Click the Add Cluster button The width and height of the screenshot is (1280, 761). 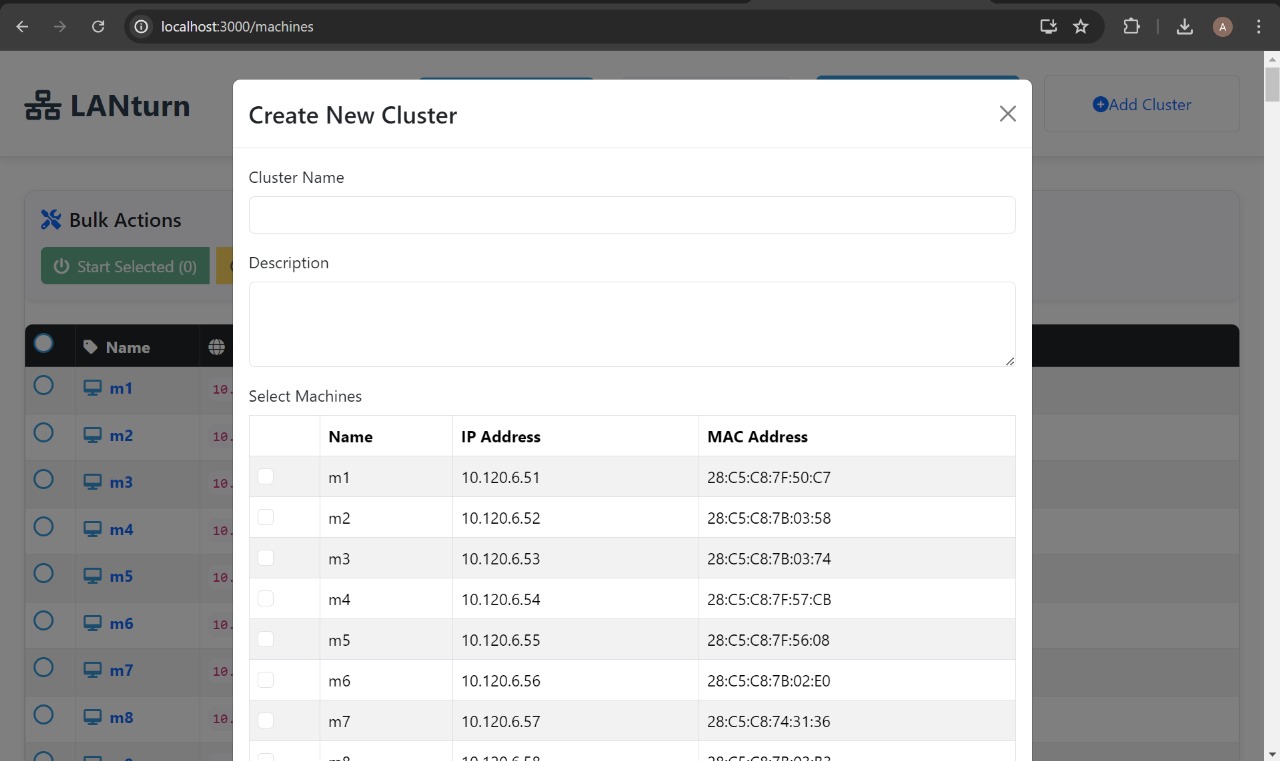pyautogui.click(x=1142, y=104)
